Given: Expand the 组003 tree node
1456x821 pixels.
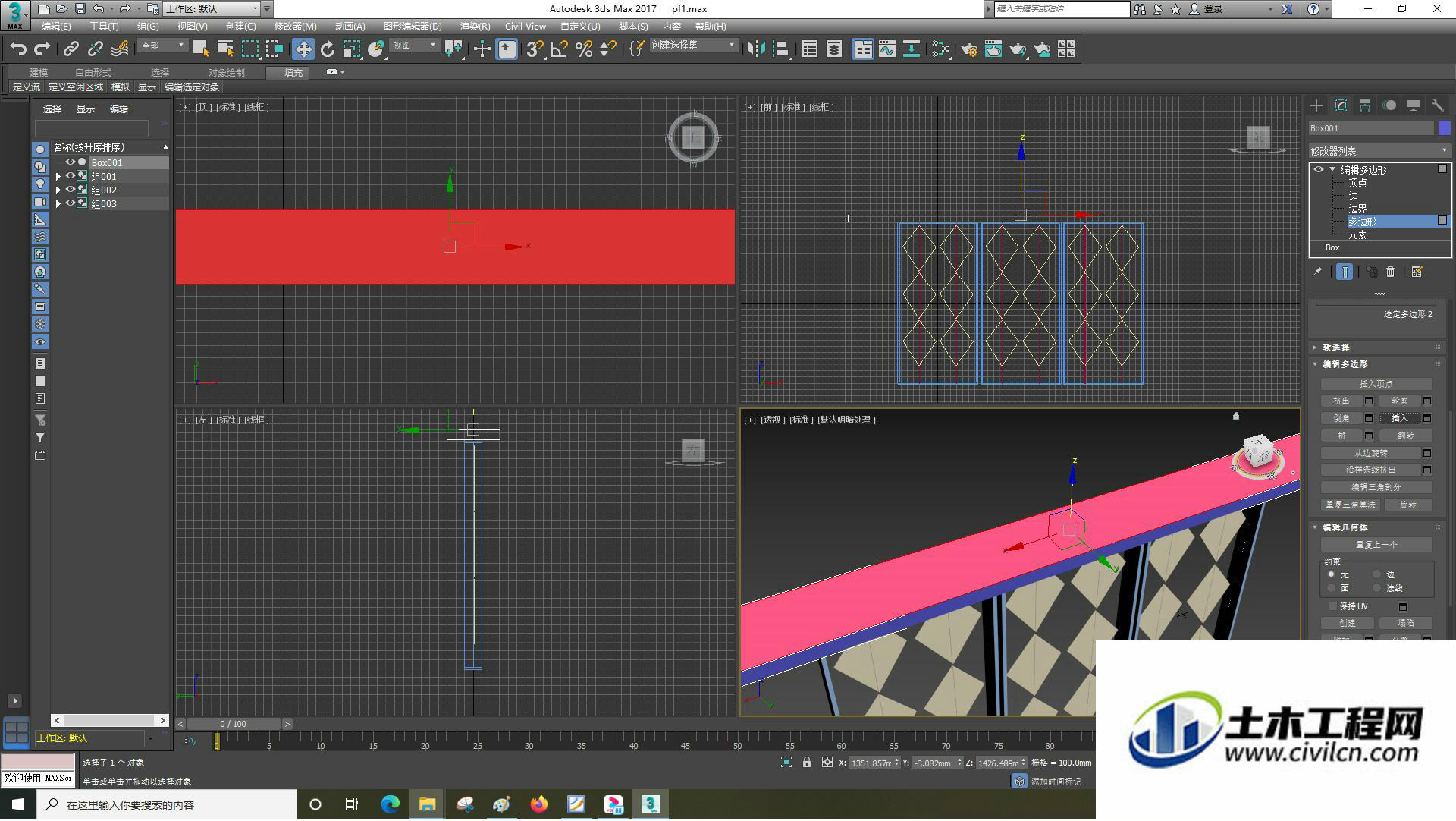Looking at the screenshot, I should [x=58, y=203].
